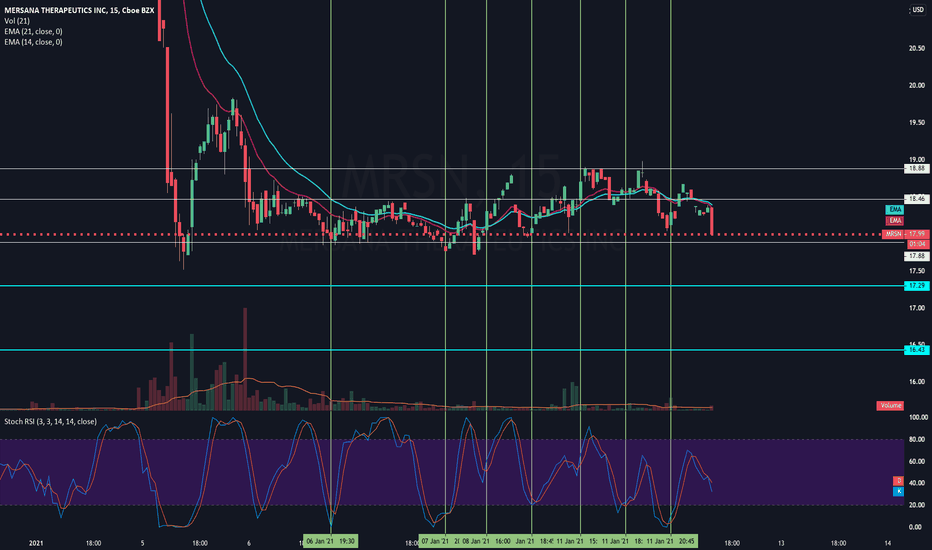Screen dimensions: 932x550
Task: Click the 13 date label on time axis
Action: point(781,543)
